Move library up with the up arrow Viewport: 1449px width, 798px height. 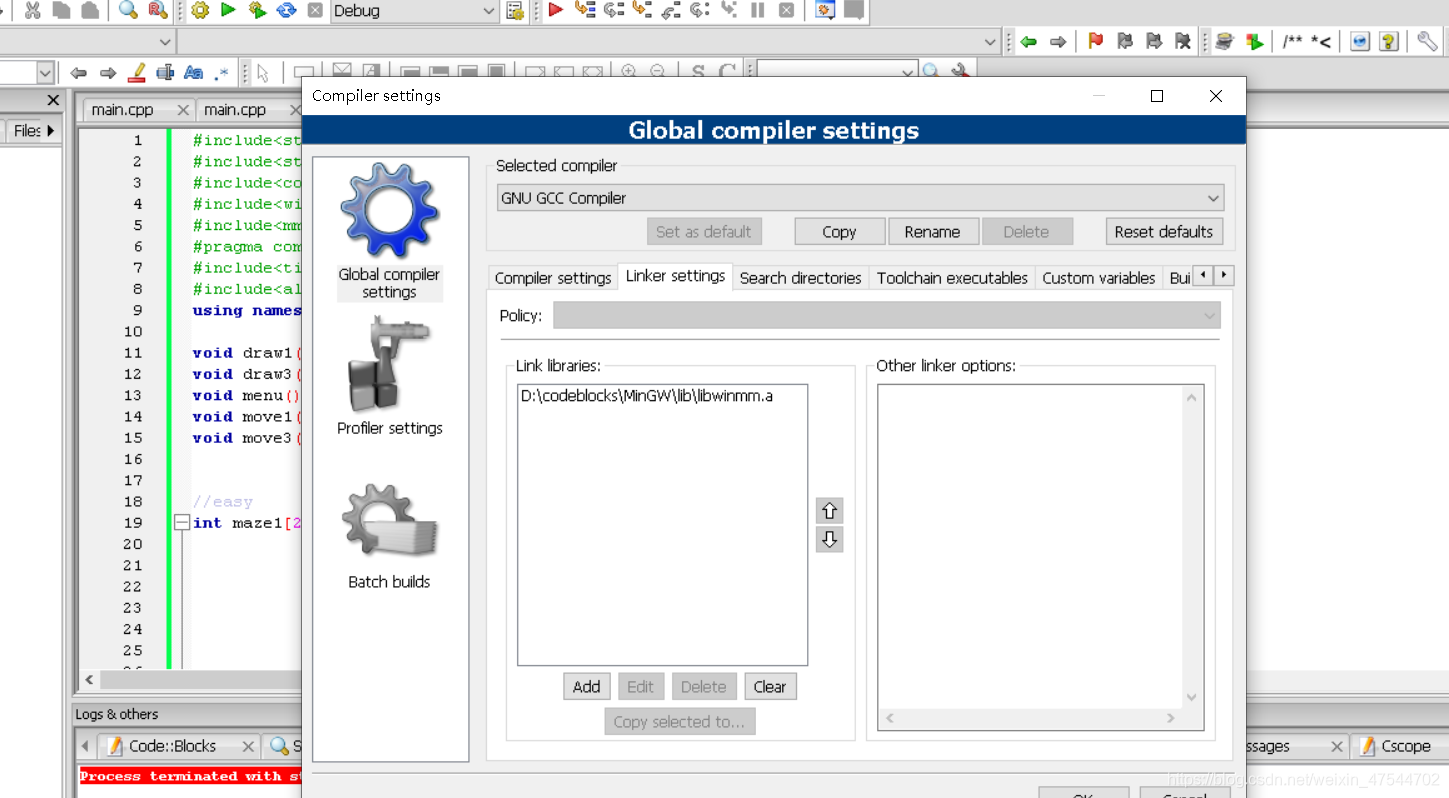click(x=829, y=511)
